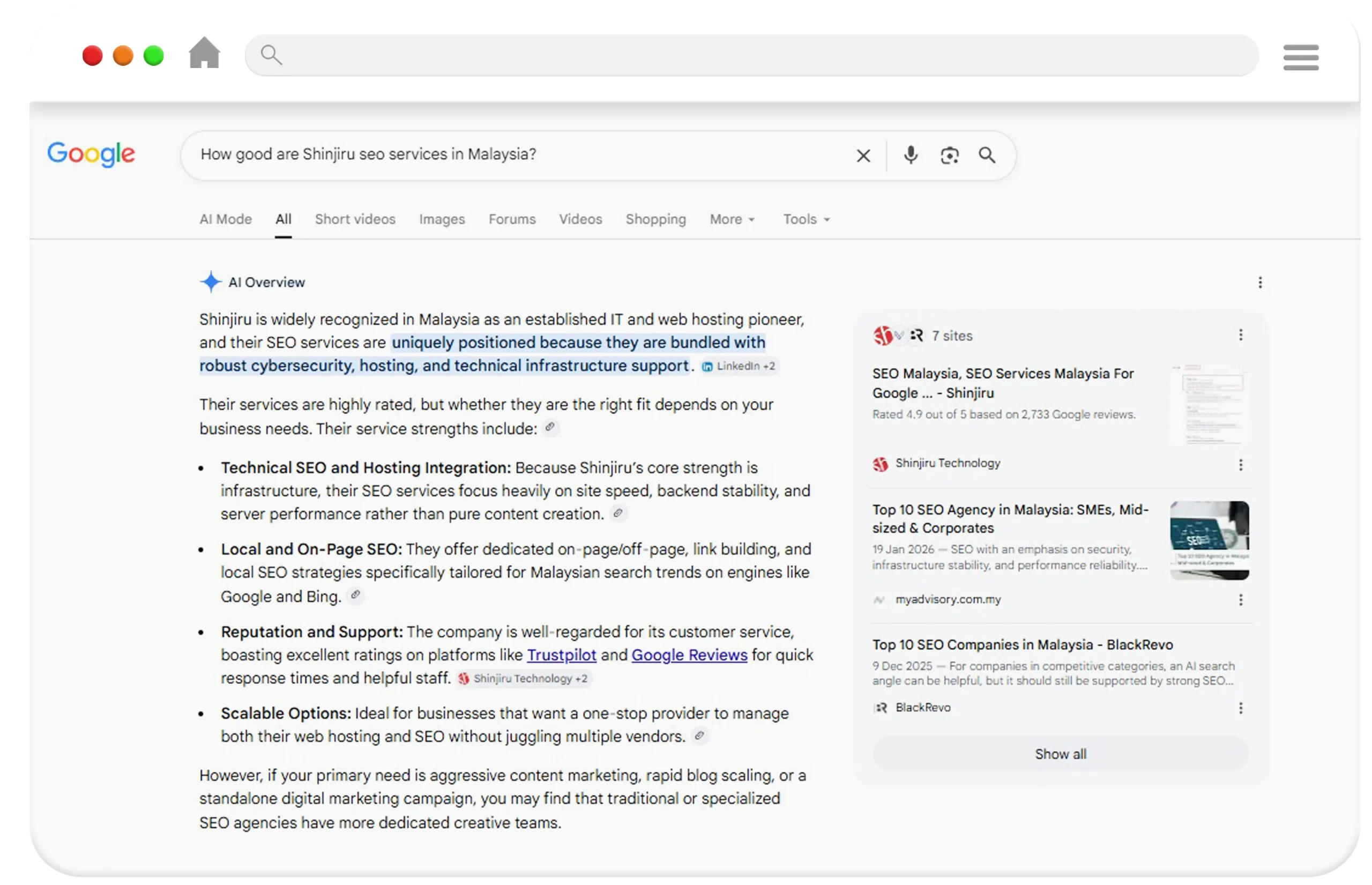Click the Google logo

(91, 153)
